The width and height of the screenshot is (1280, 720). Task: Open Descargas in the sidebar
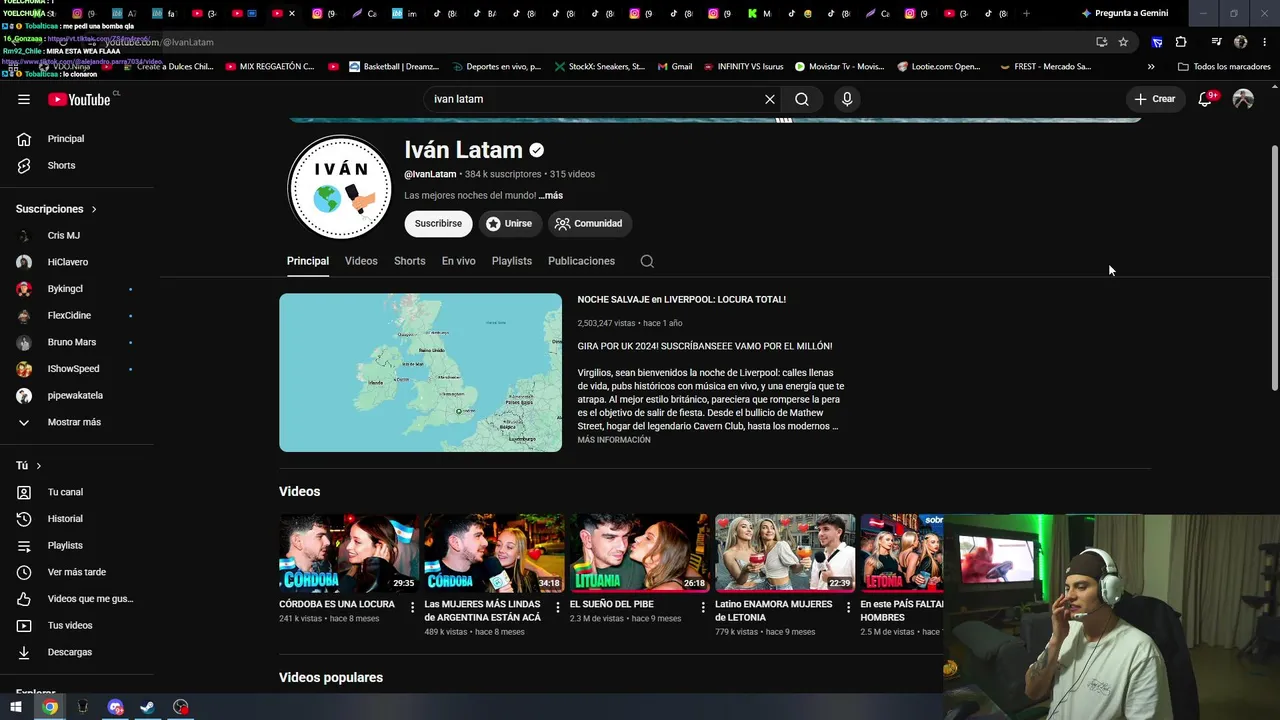point(69,652)
